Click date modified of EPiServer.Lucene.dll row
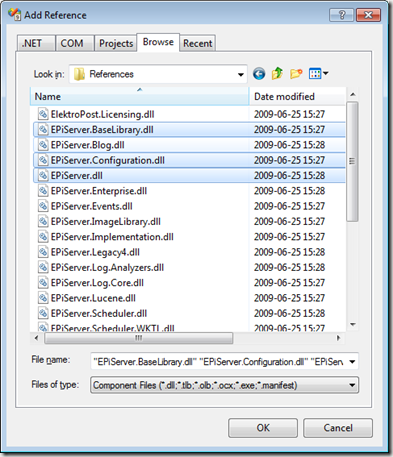Viewport: 393px width, 457px height. click(x=289, y=298)
